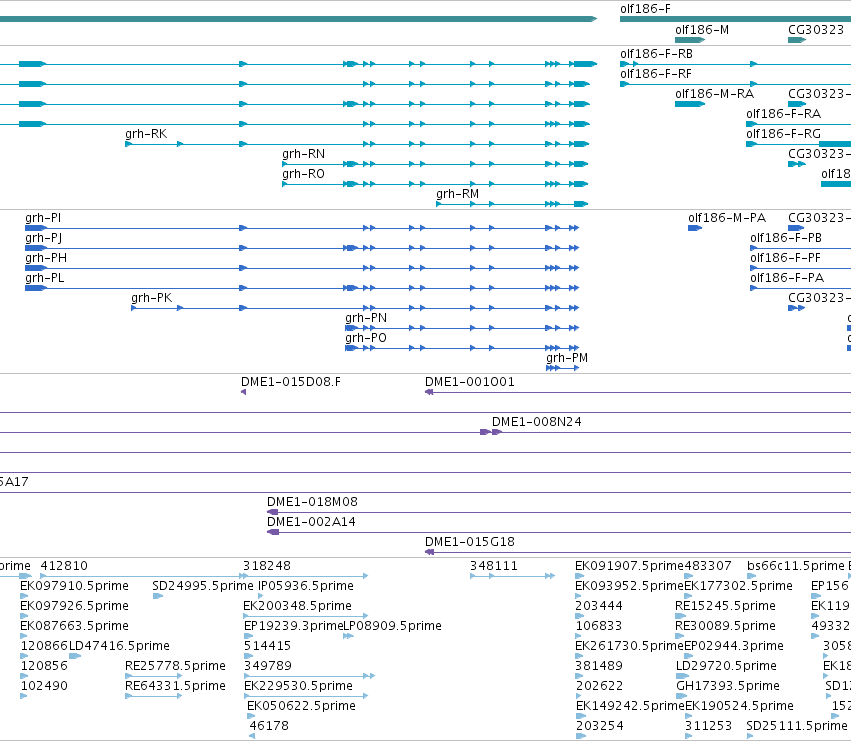Viewport: 851px width, 741px height.
Task: Click the grh-RK transcript label
Action: 146,134
